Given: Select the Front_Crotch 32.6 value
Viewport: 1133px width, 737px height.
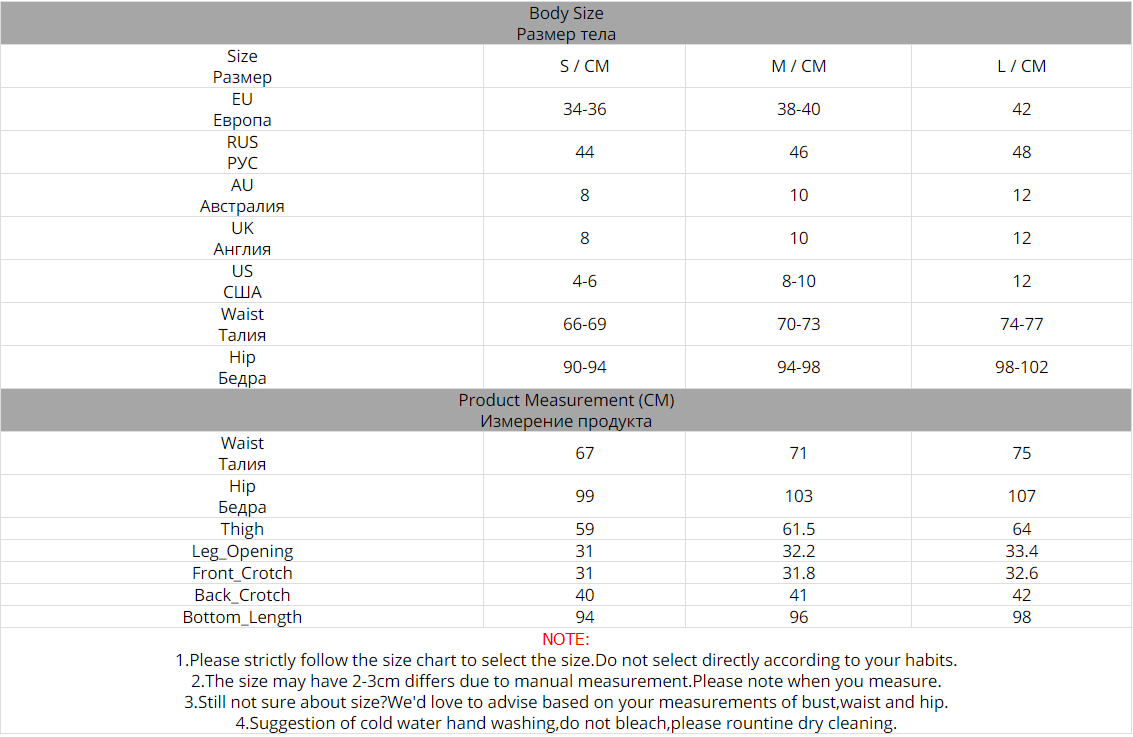Looking at the screenshot, I should tap(1021, 573).
